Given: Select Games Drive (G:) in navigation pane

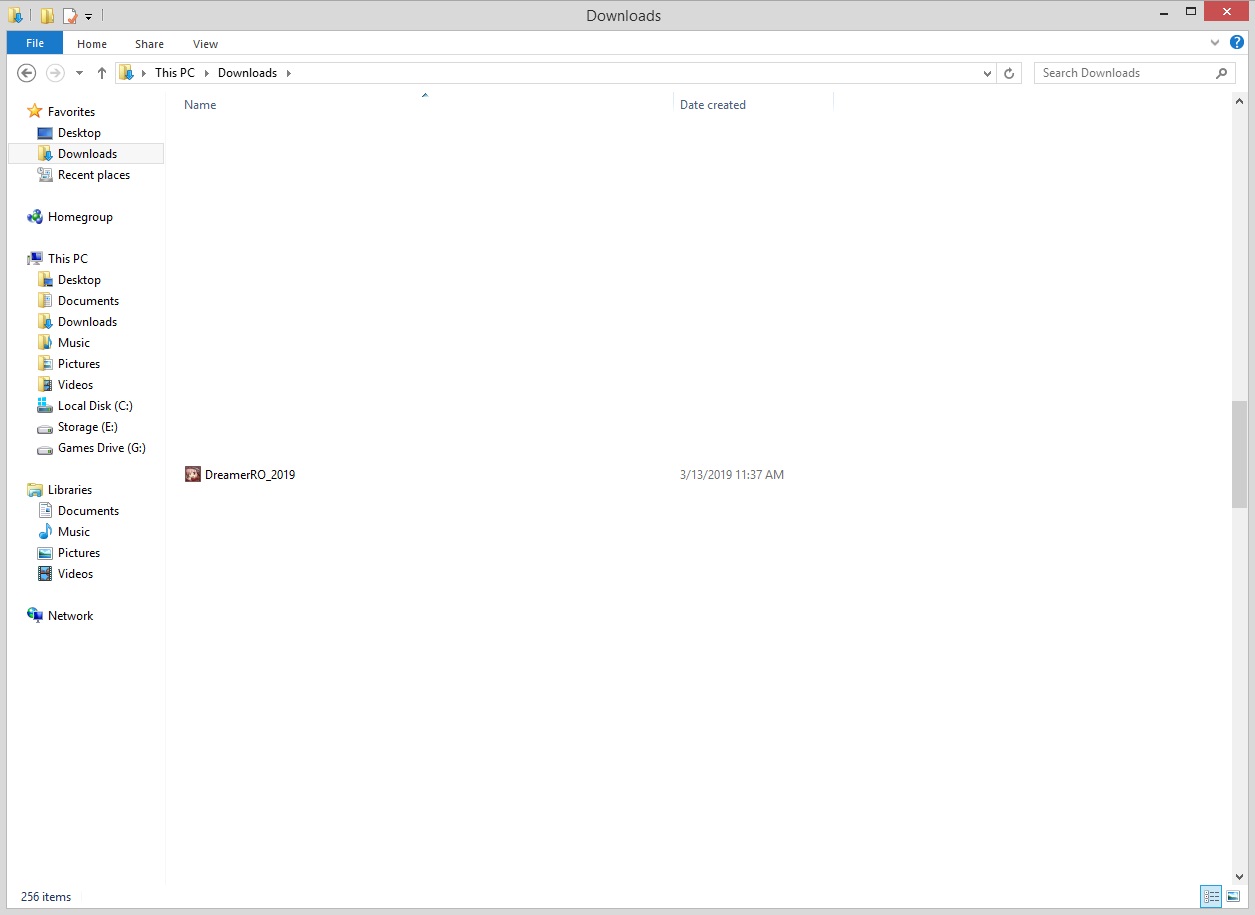Looking at the screenshot, I should (101, 448).
